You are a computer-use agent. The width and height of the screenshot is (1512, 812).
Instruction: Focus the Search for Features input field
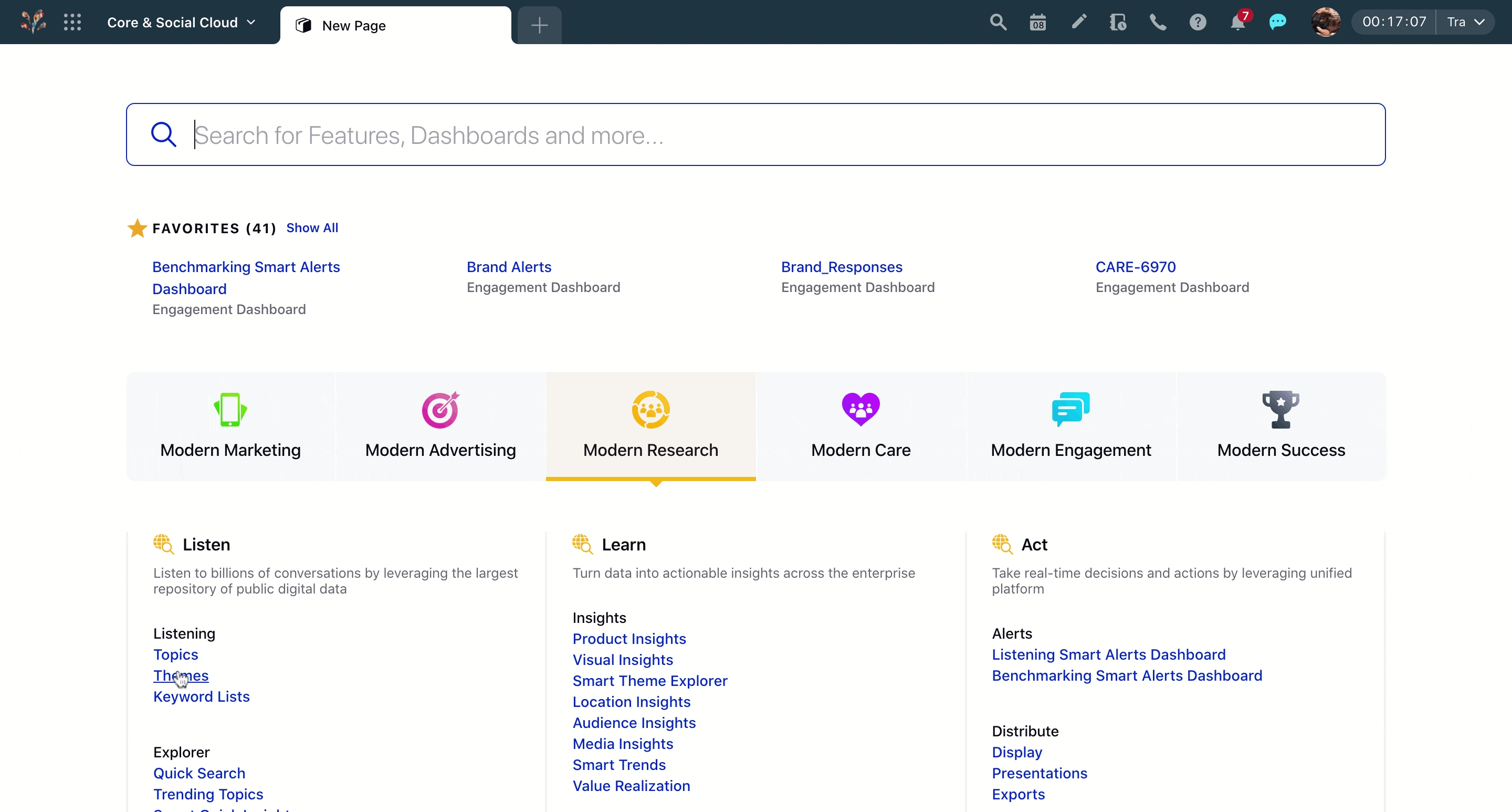[x=756, y=134]
